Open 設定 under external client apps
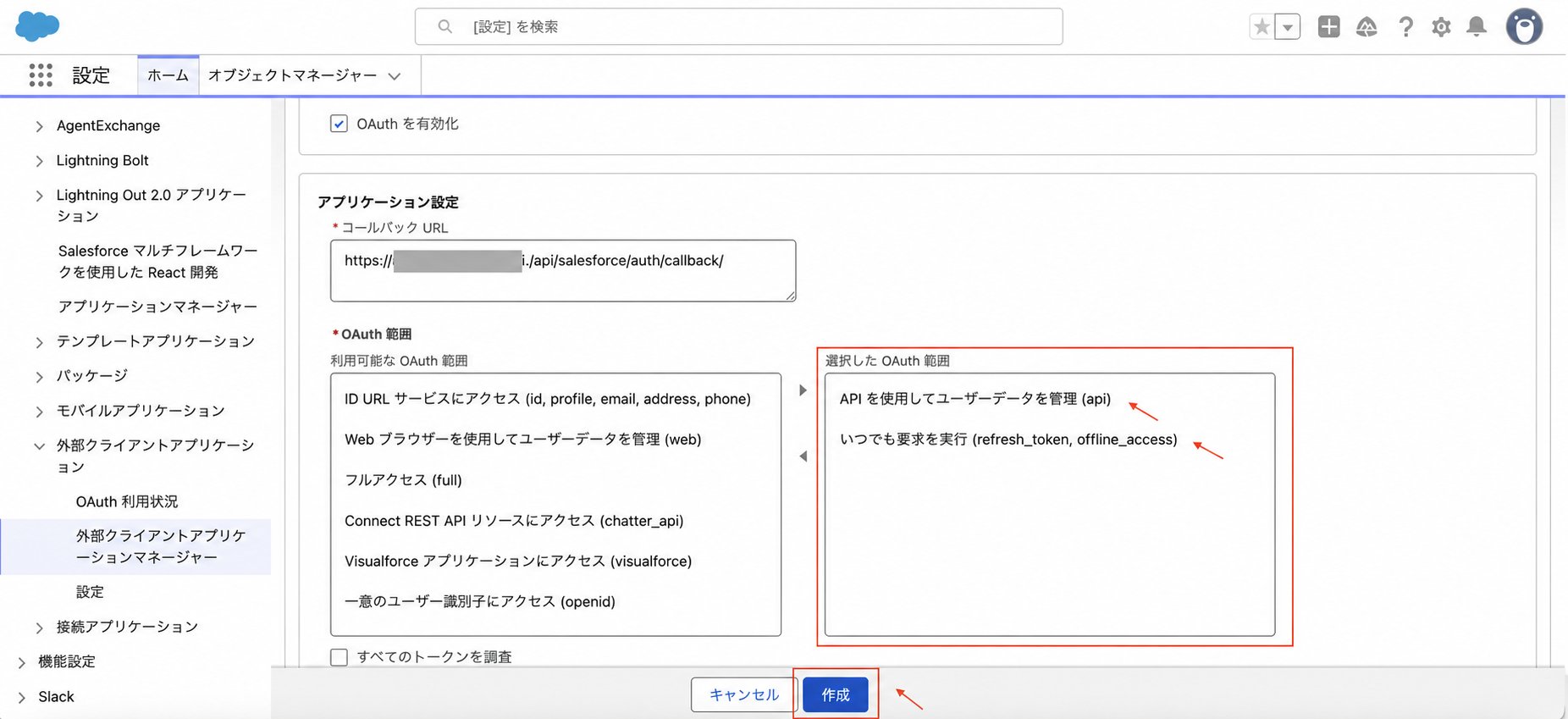1568x719 pixels. point(90,592)
